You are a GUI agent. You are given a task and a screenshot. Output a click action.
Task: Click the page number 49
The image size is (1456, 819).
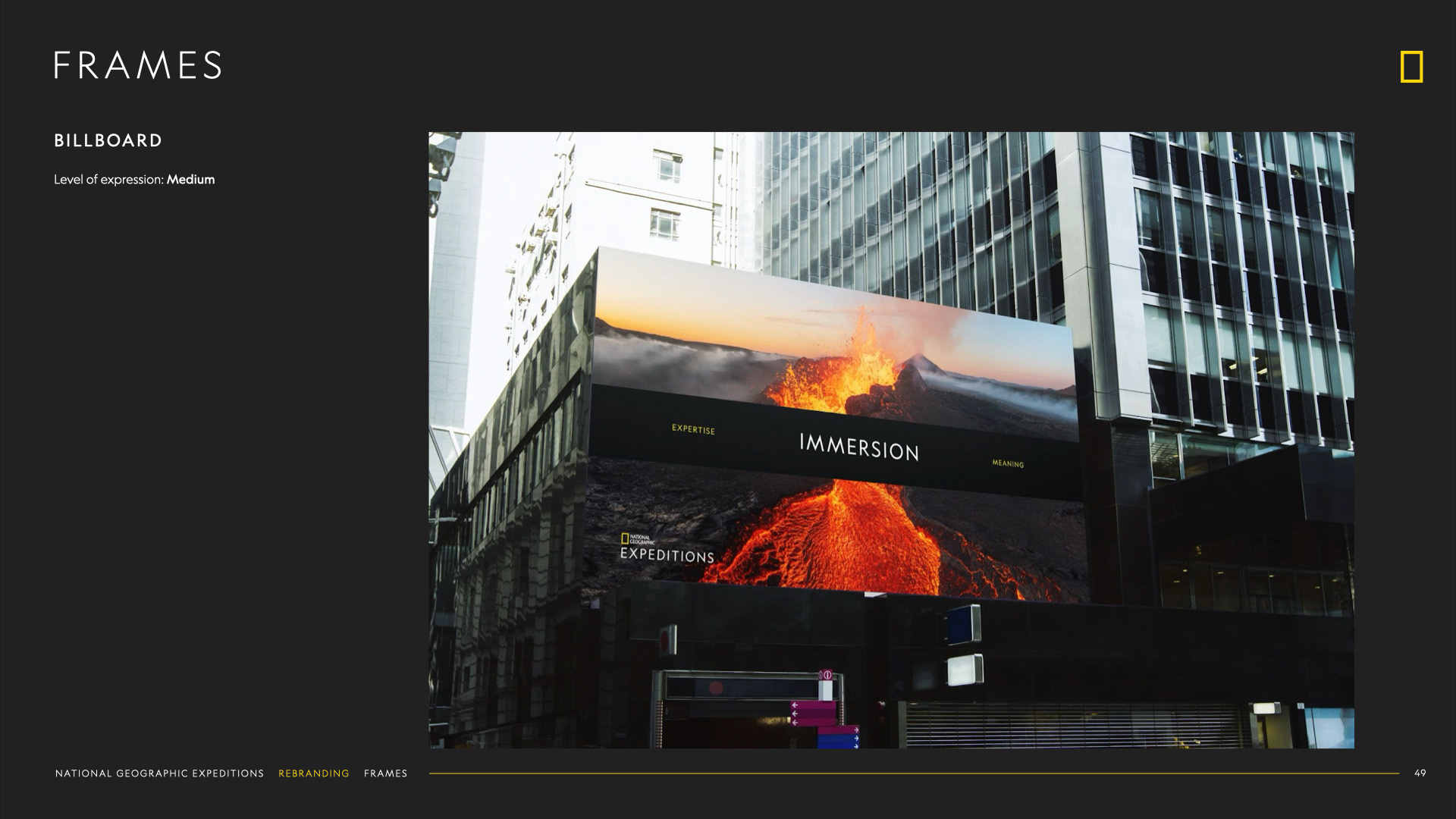[1420, 773]
